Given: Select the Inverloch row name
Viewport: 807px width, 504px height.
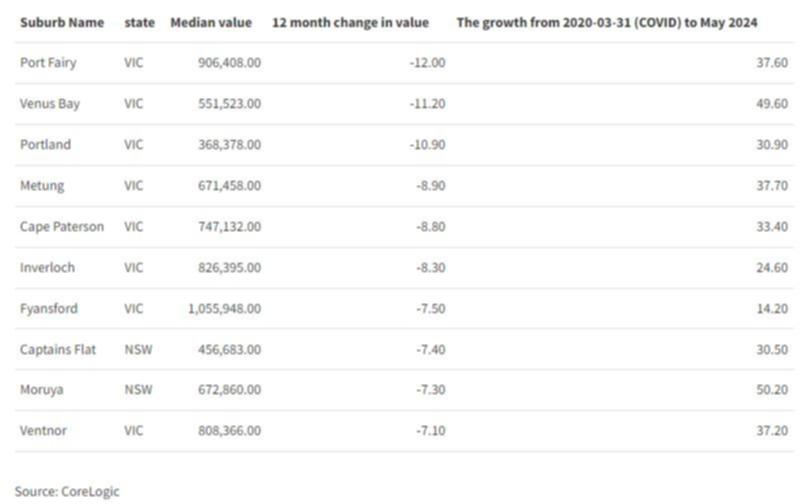Looking at the screenshot, I should [x=47, y=268].
